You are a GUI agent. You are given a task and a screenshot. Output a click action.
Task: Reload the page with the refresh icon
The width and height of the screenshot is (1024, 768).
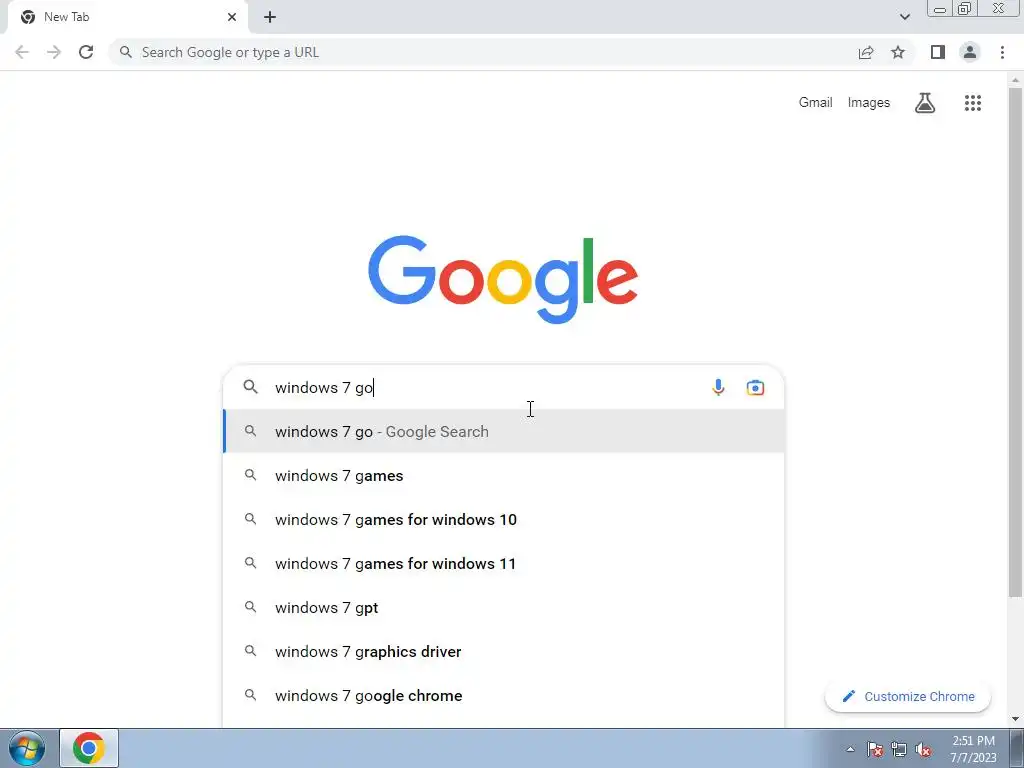pos(86,52)
